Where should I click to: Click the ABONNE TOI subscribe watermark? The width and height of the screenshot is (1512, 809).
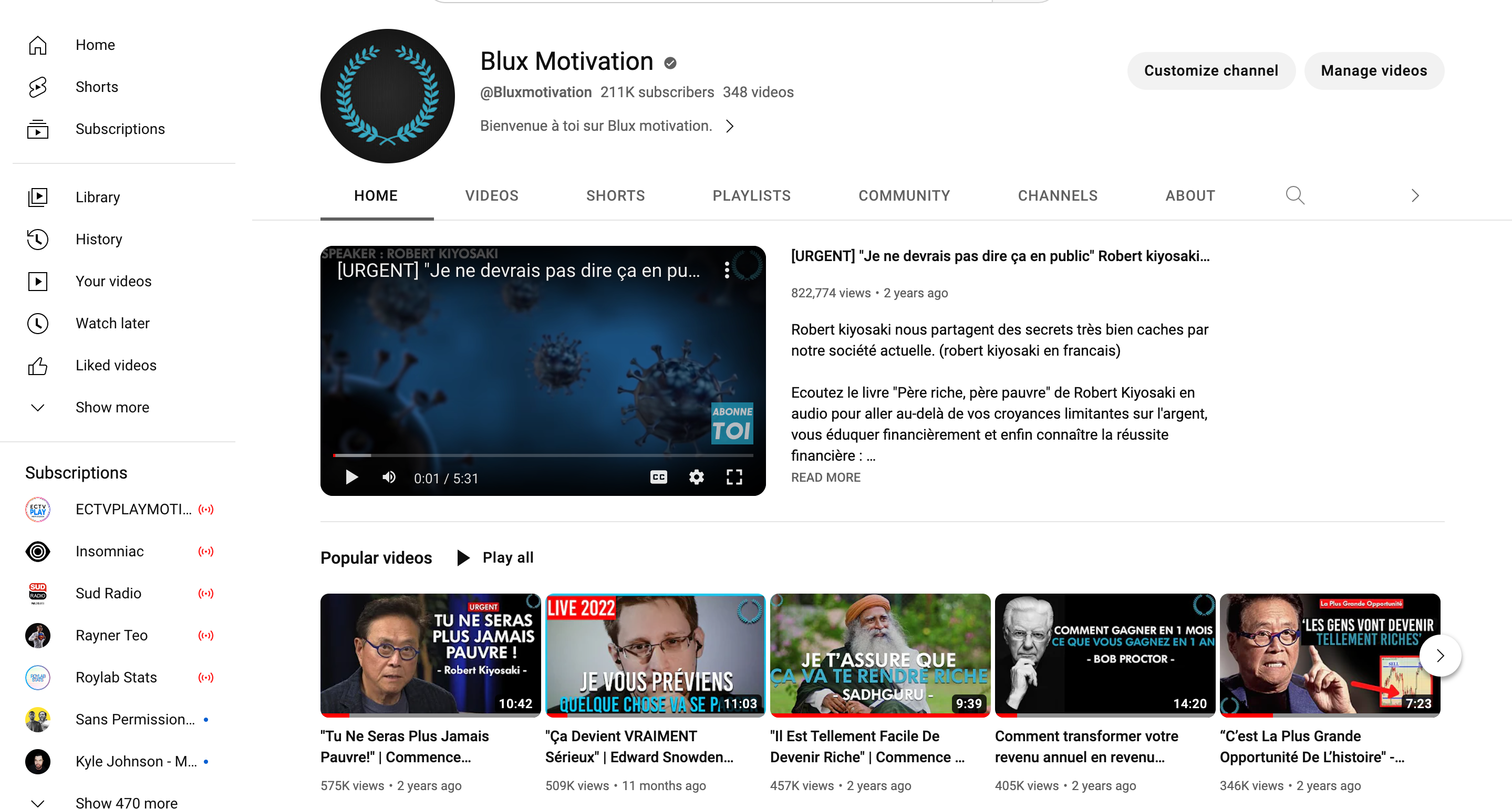732,423
